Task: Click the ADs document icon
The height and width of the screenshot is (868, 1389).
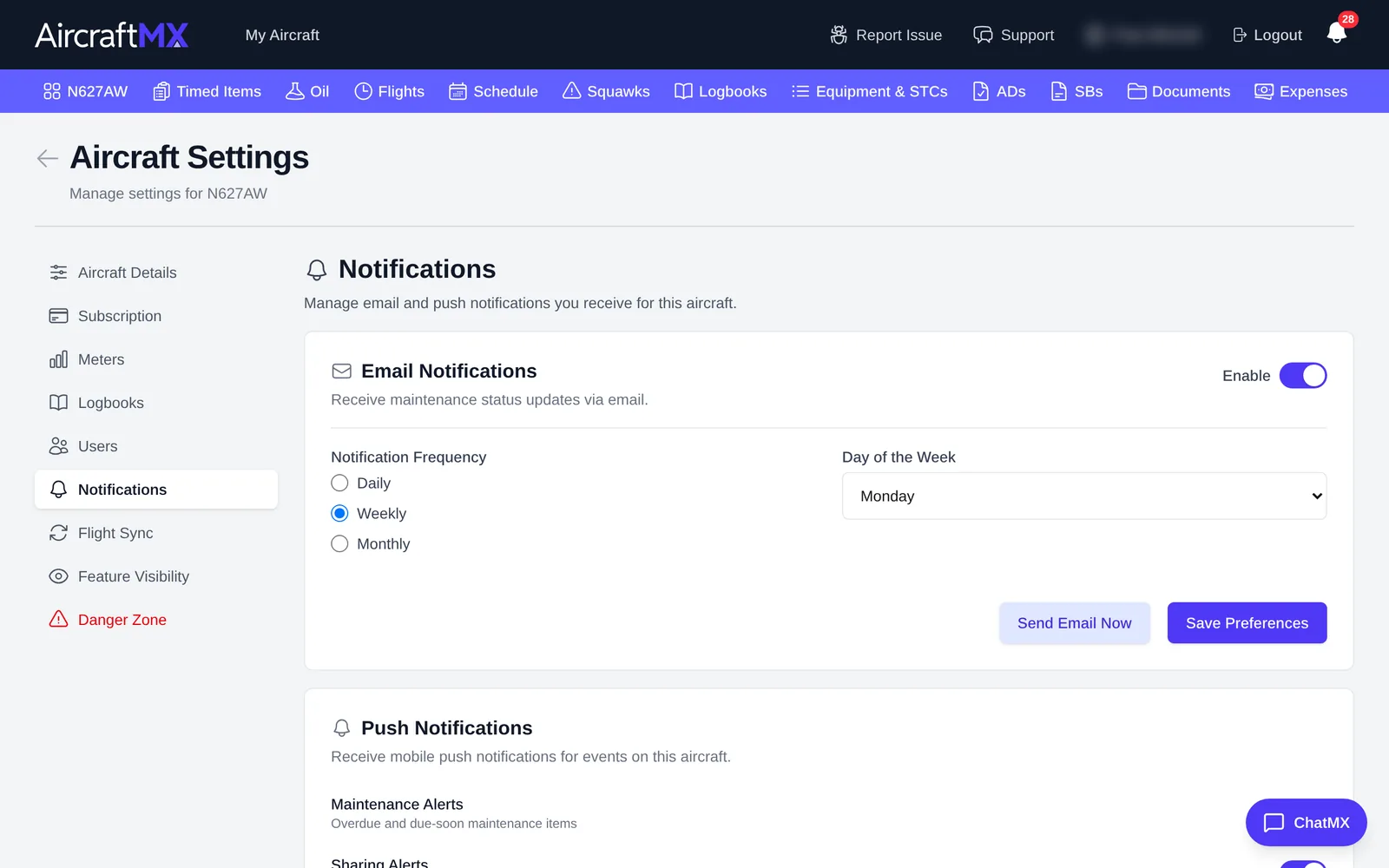Action: 981,91
